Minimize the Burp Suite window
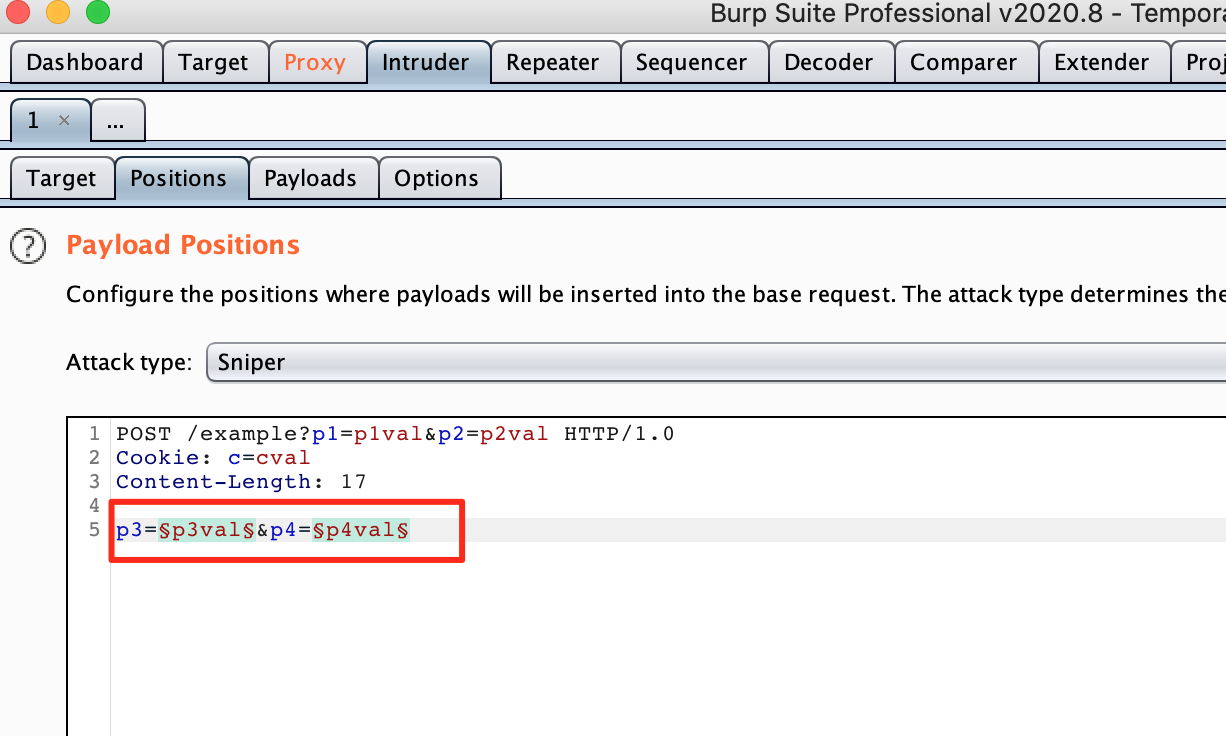 point(58,13)
